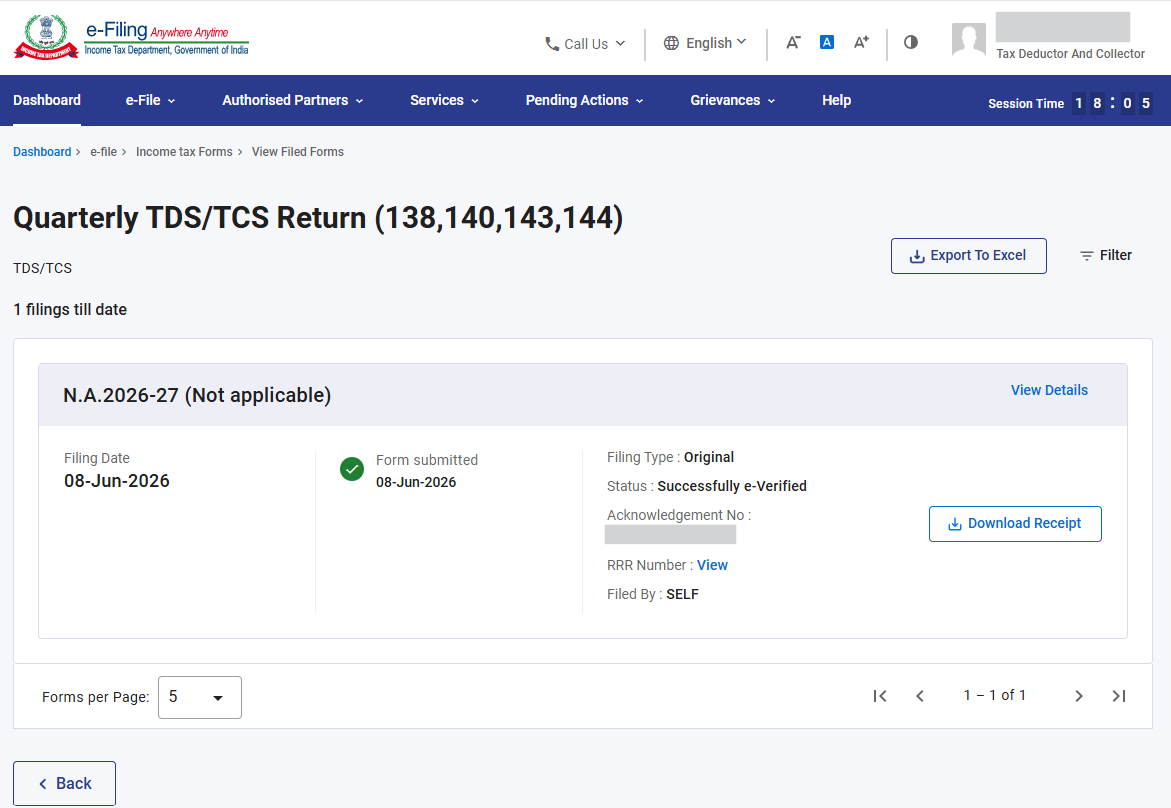Expand the Authorised Partners menu
1171x808 pixels.
point(293,100)
